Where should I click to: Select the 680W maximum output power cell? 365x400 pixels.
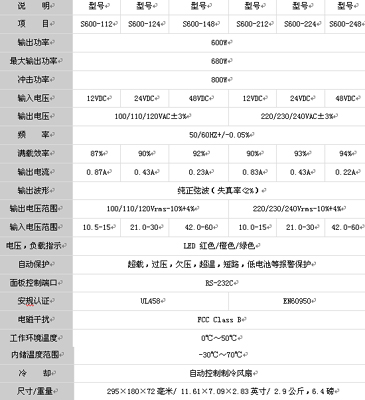coord(219,61)
